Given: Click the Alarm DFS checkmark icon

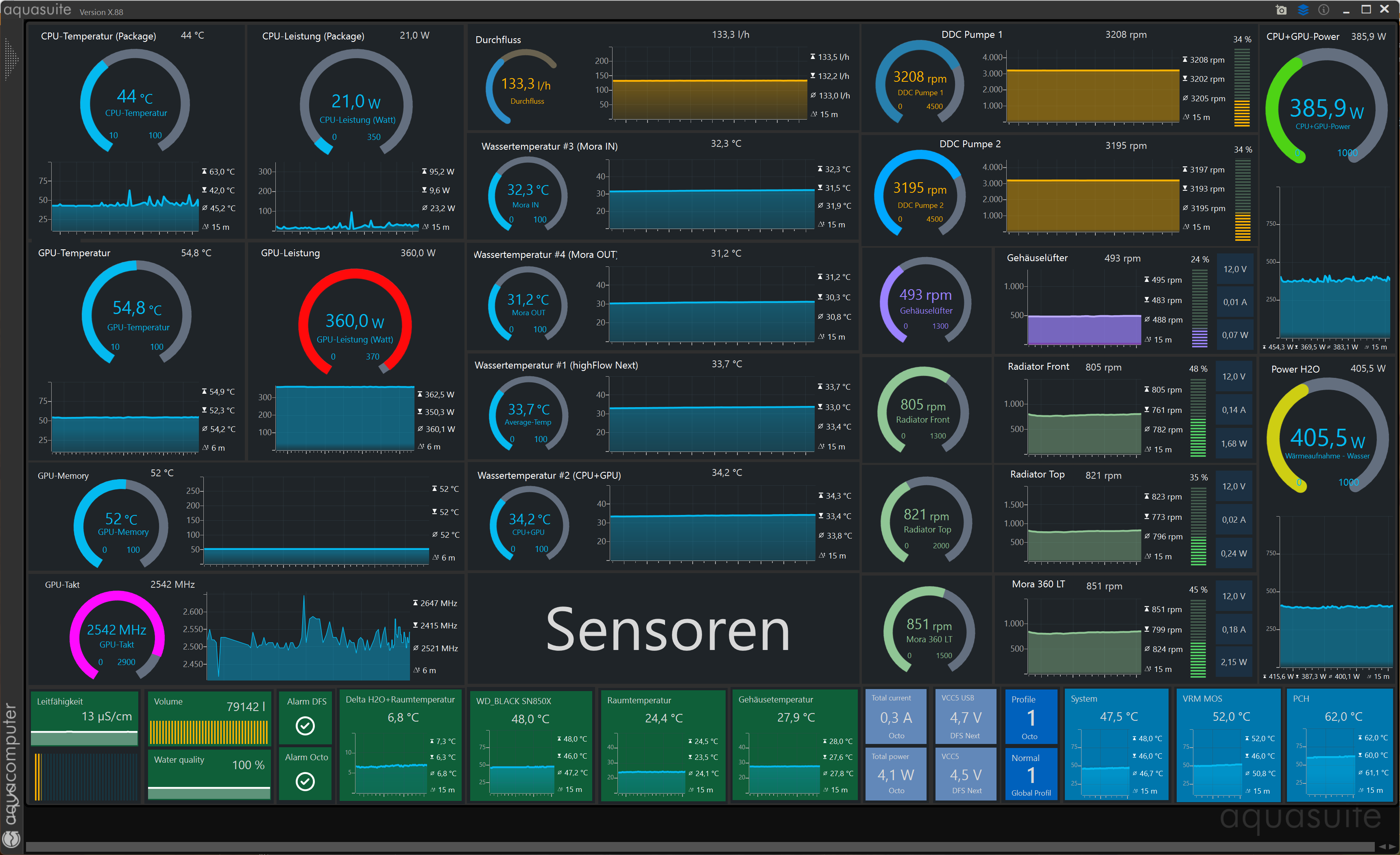Looking at the screenshot, I should tap(305, 726).
